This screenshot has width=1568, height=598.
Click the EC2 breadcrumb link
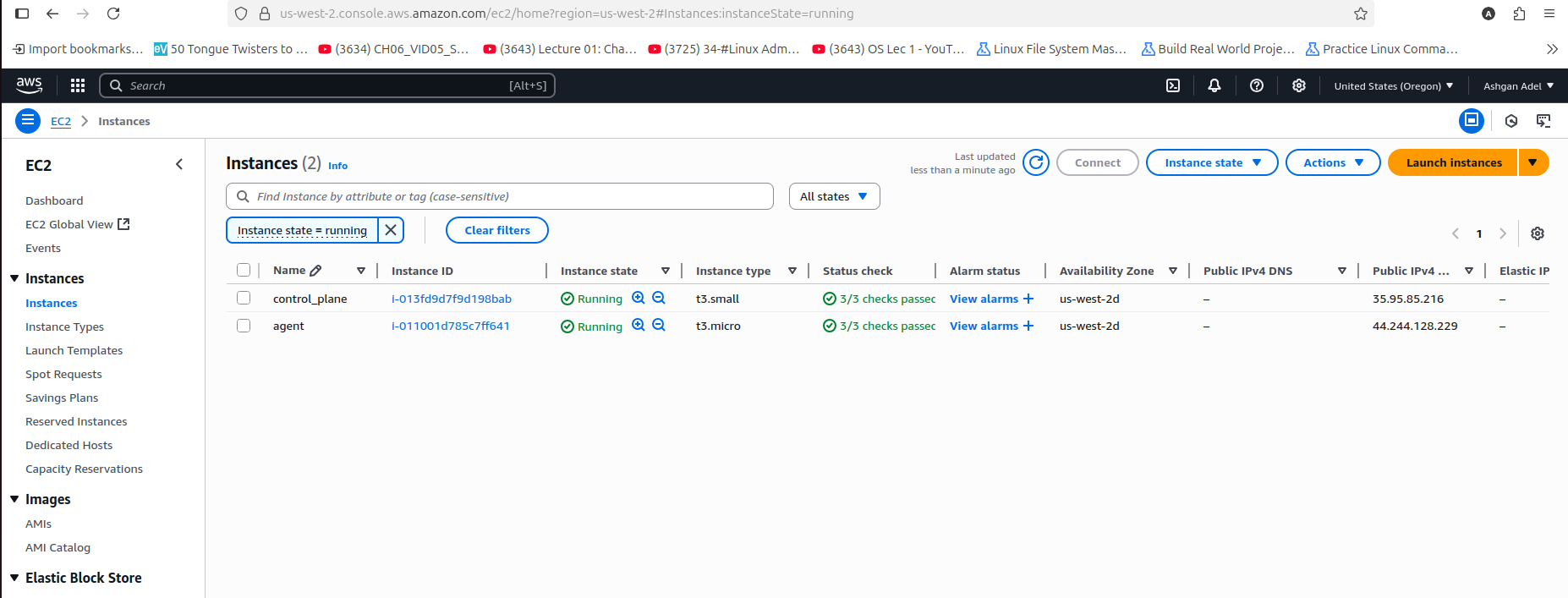[61, 121]
